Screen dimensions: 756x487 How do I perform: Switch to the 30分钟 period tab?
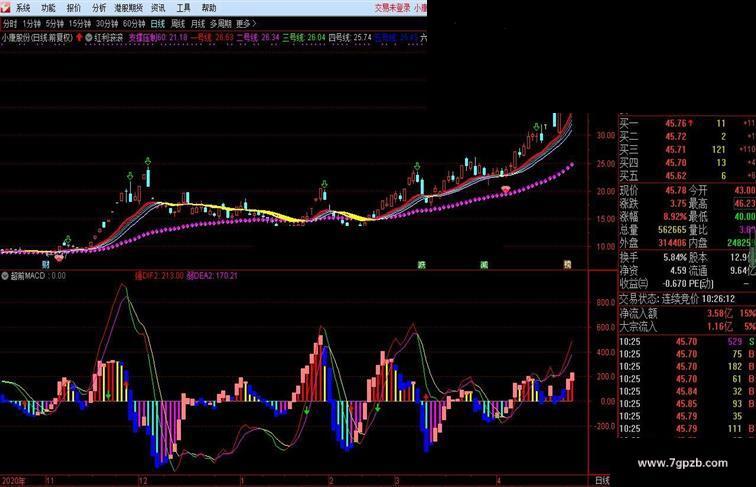[107, 23]
